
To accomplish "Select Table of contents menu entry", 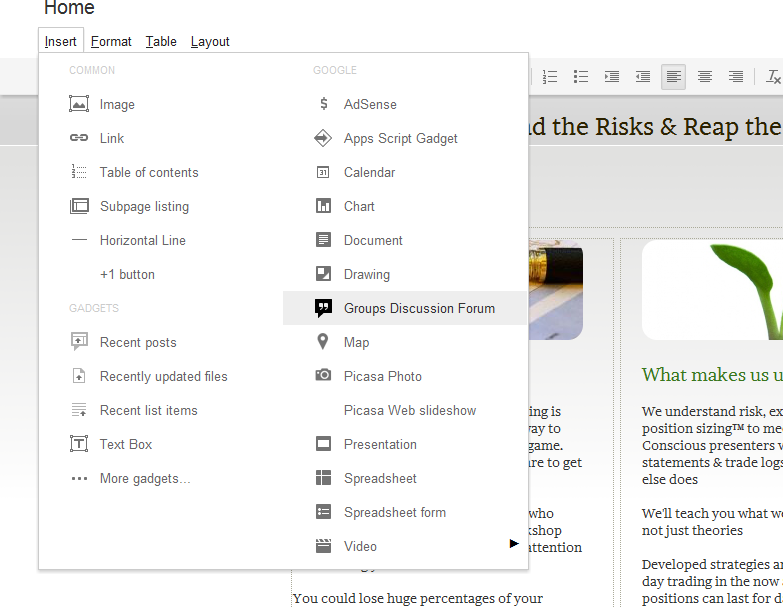I will click(x=148, y=172).
